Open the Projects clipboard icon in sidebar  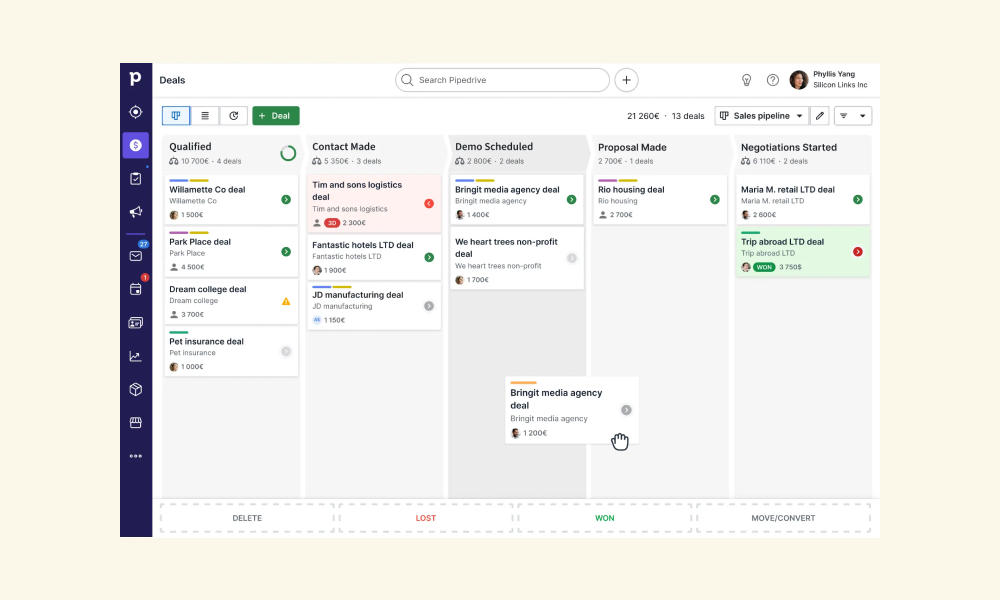(x=135, y=179)
